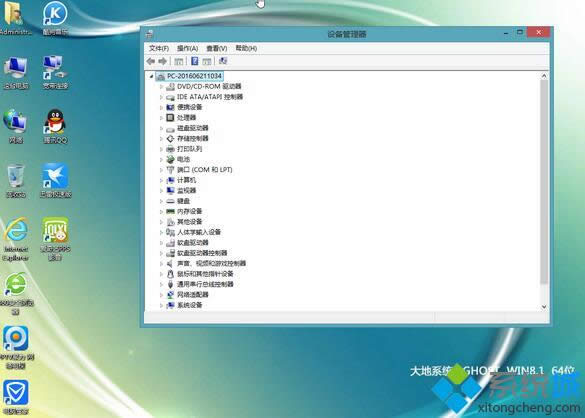Image resolution: width=585 pixels, height=418 pixels.
Task: Click the 端口 (COM 和 LPT) port icon
Action: point(170,170)
